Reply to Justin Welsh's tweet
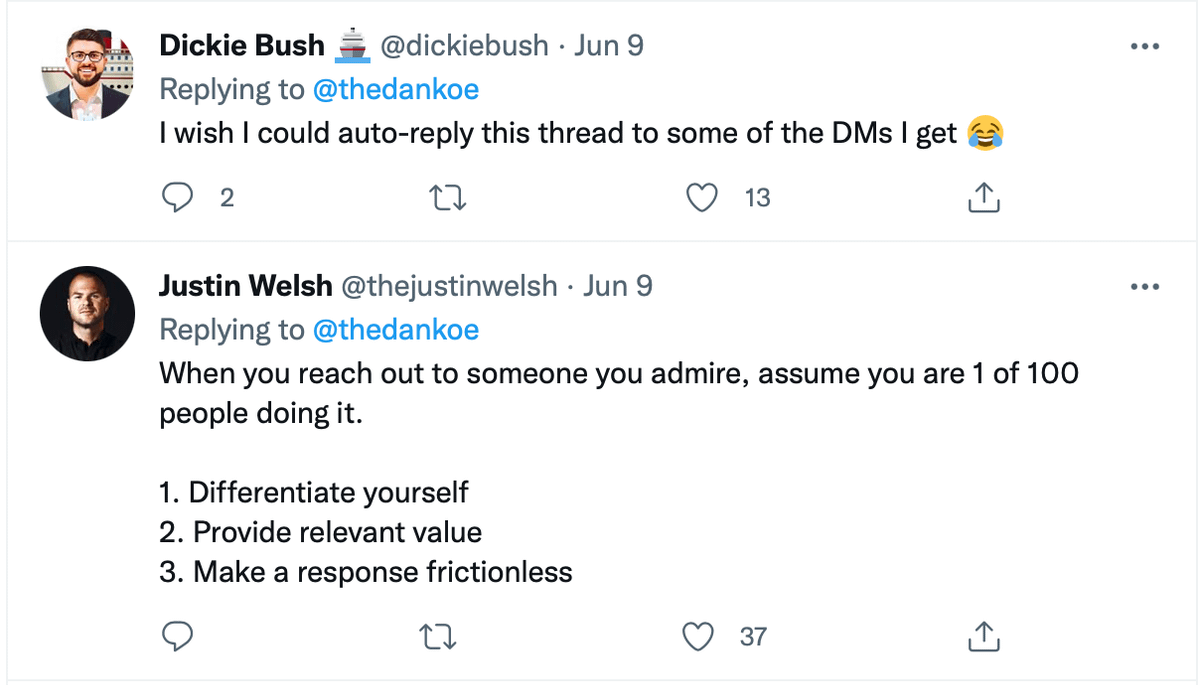The height and width of the screenshot is (685, 1200). [x=178, y=635]
